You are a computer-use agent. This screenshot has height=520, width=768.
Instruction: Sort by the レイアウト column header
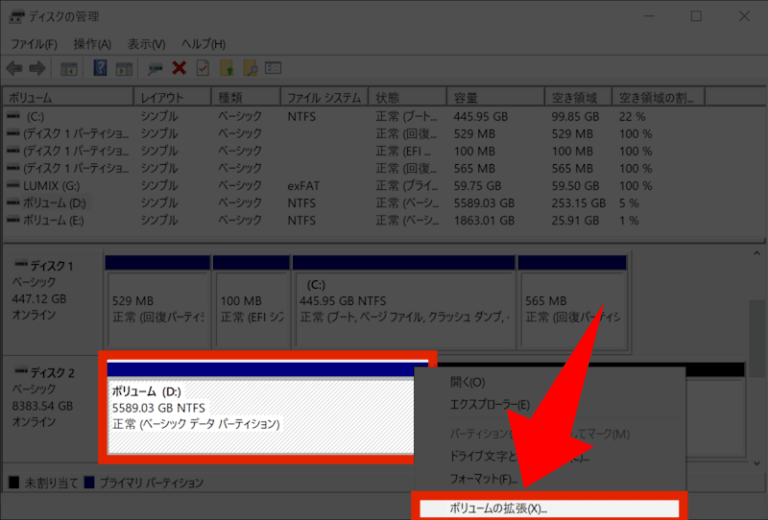coord(172,97)
